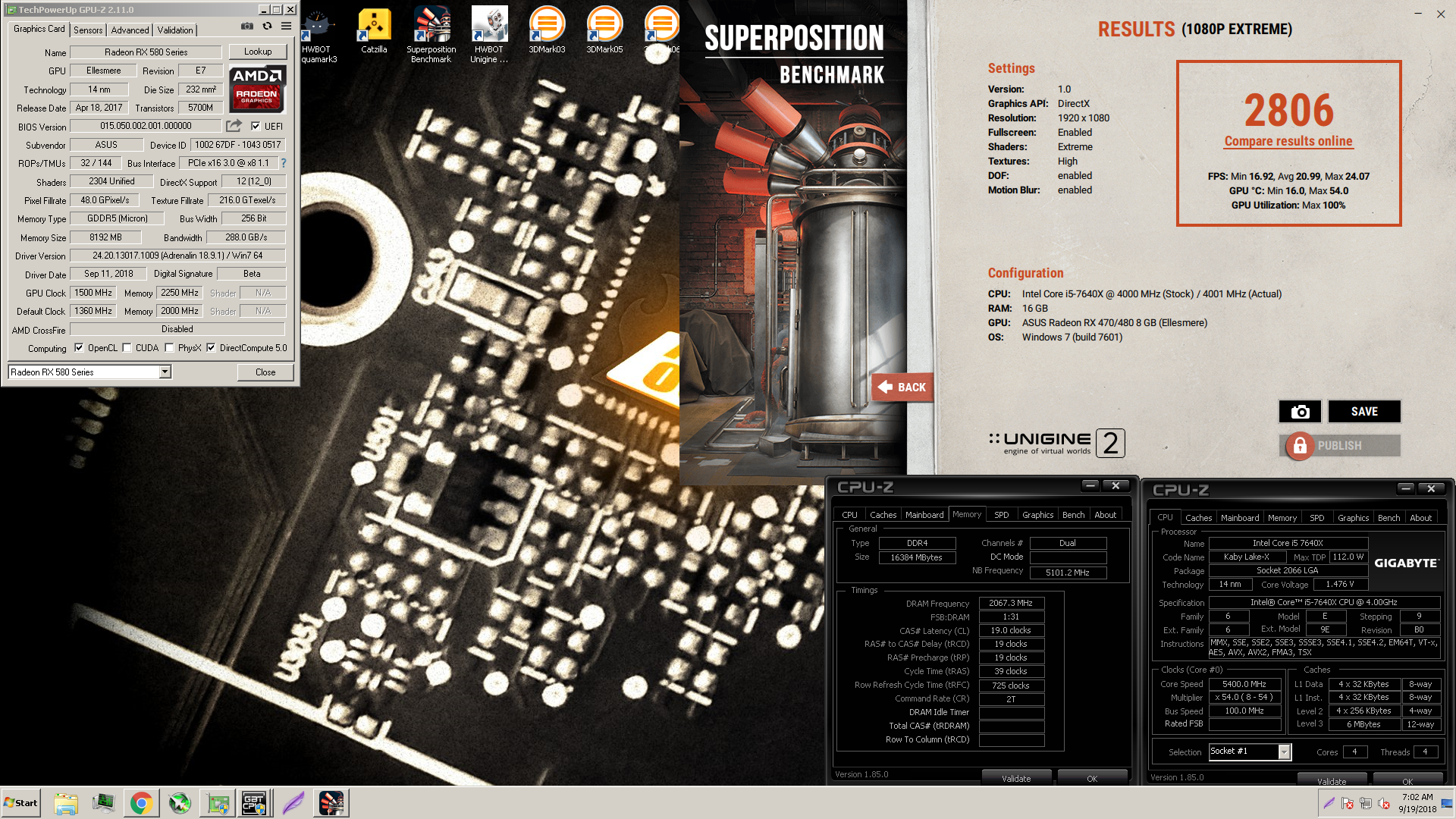Open the system monitor taskbar icon

point(103,803)
